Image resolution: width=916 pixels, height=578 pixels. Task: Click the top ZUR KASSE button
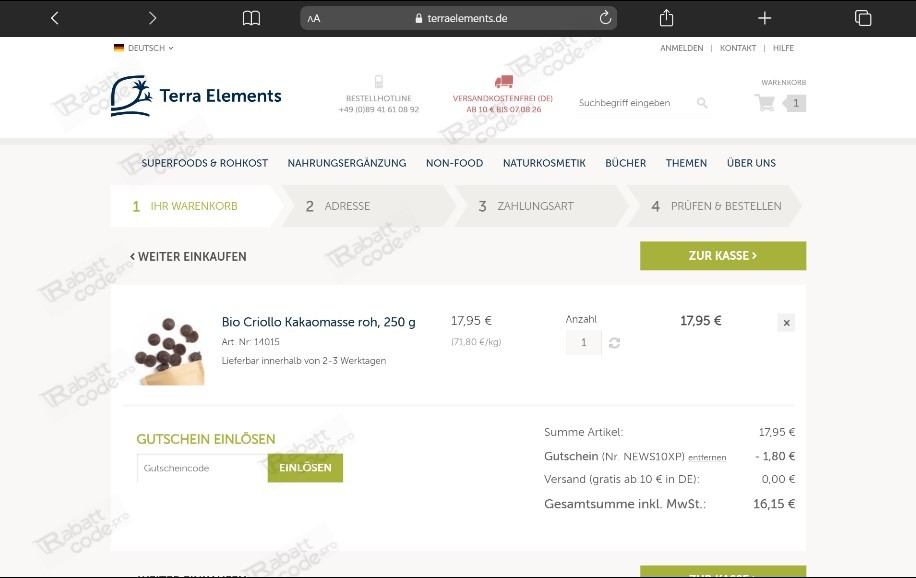tap(723, 256)
